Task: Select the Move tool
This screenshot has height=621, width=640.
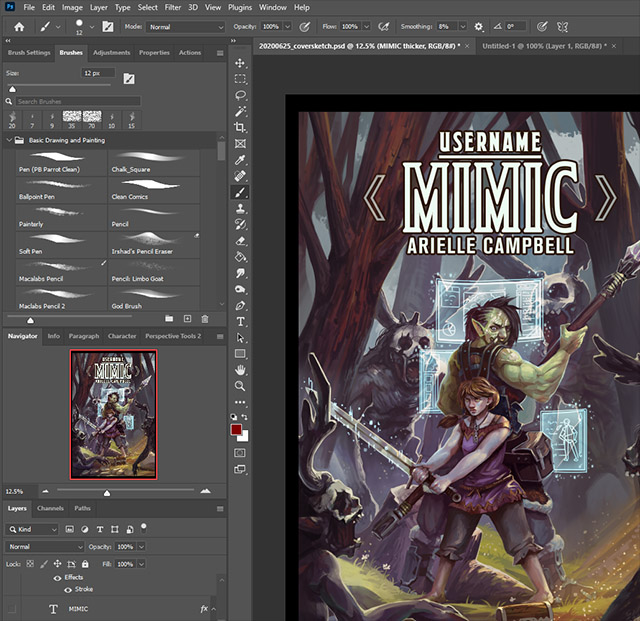Action: [240, 63]
